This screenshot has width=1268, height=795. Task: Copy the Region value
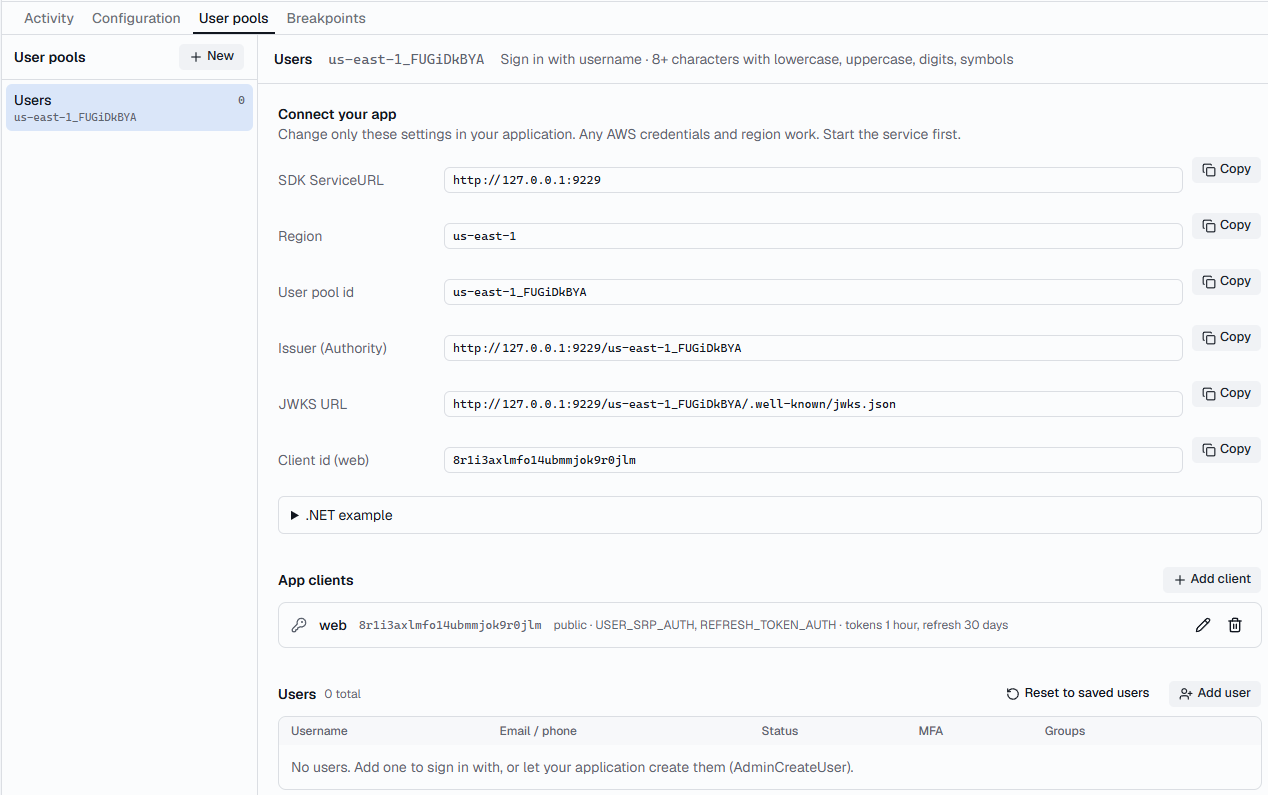pyautogui.click(x=1226, y=225)
